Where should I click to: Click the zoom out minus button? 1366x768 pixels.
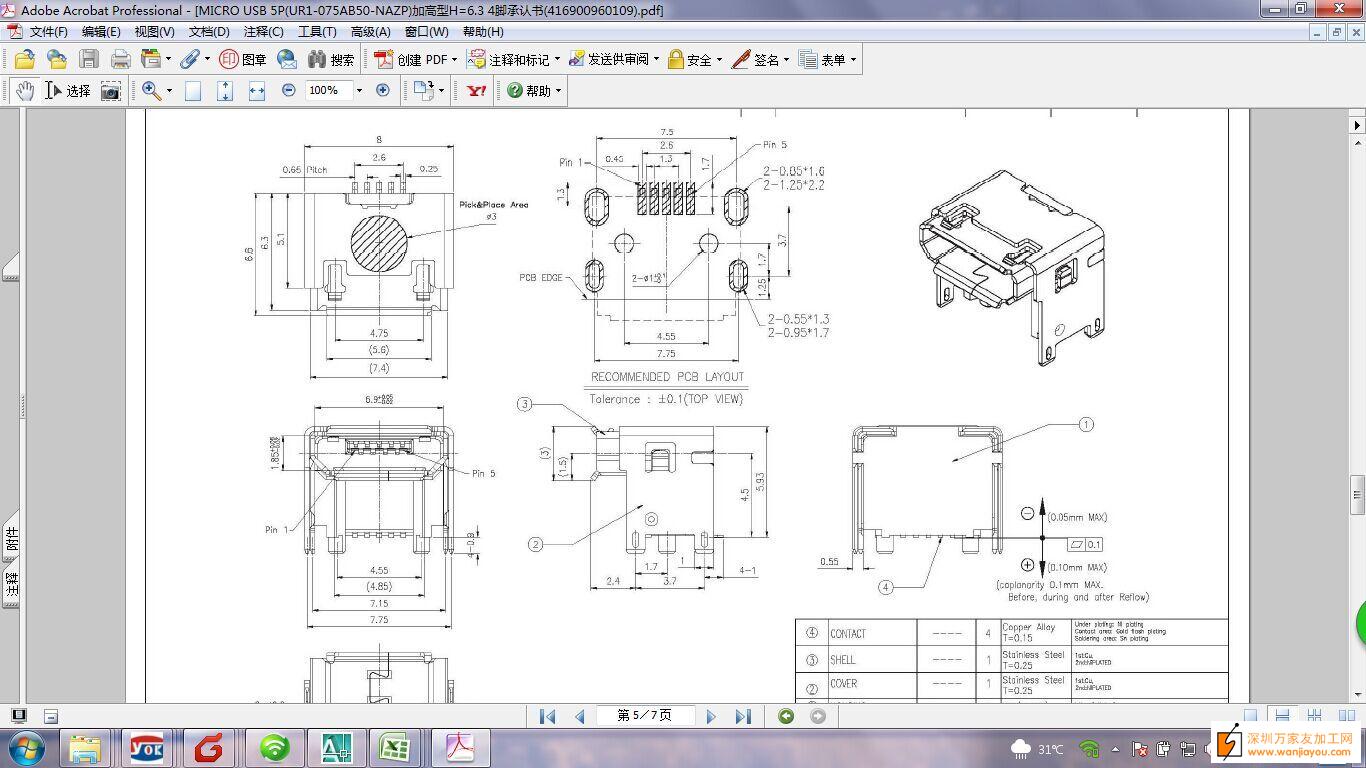point(289,90)
